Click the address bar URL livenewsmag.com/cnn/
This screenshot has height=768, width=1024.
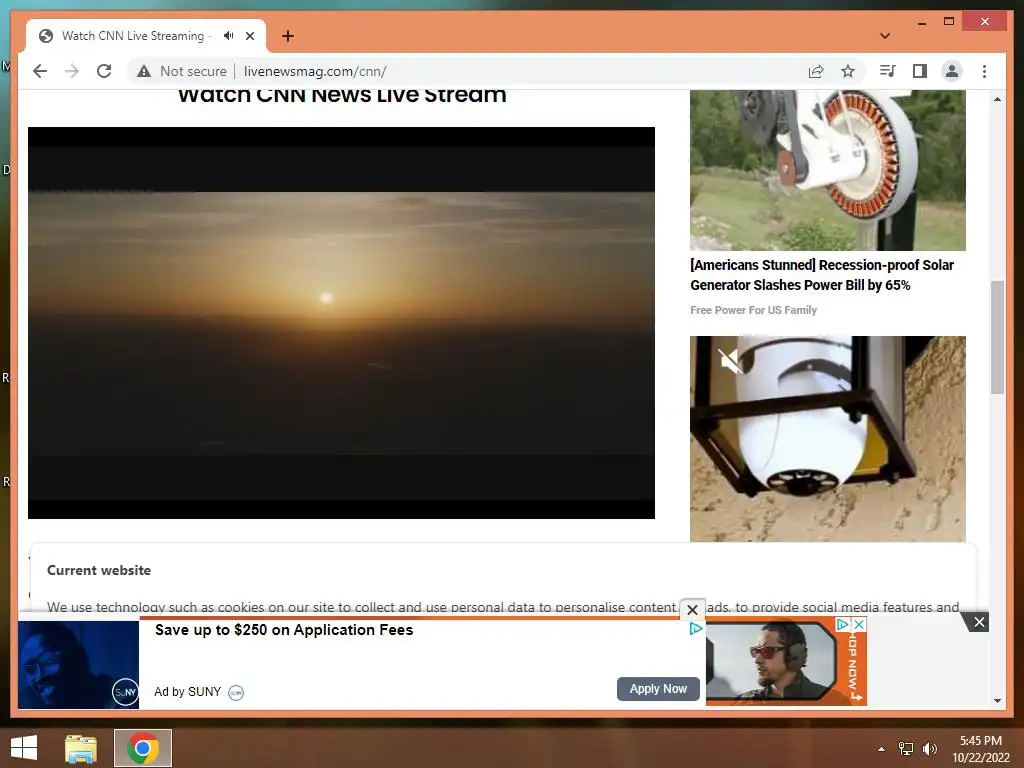[315, 71]
